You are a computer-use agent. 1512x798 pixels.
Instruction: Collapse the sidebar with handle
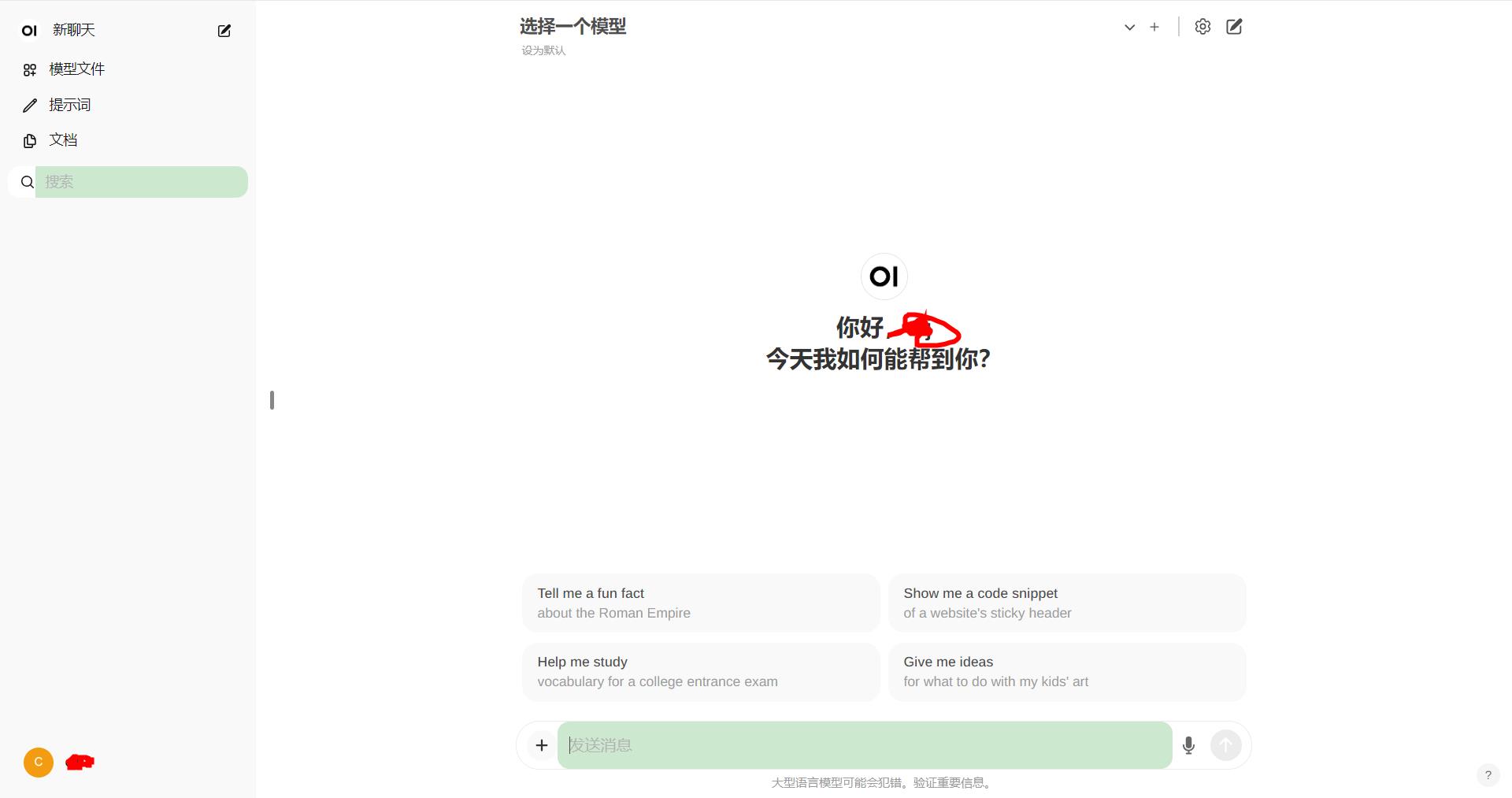coord(272,400)
